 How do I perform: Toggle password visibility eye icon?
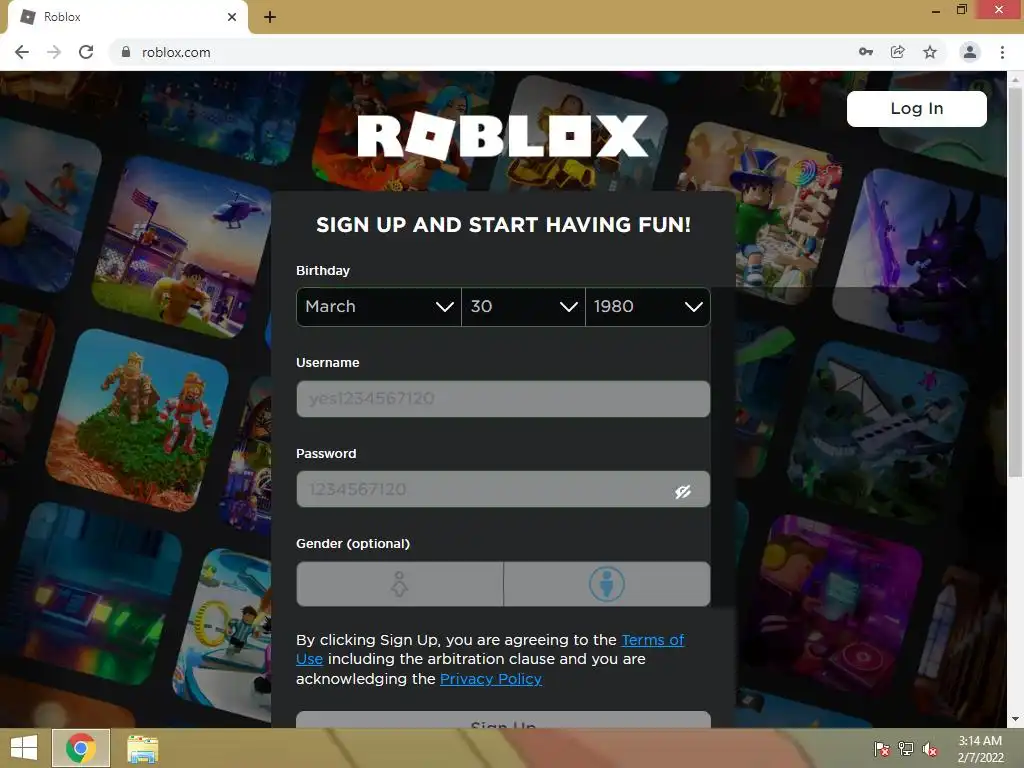tap(683, 491)
